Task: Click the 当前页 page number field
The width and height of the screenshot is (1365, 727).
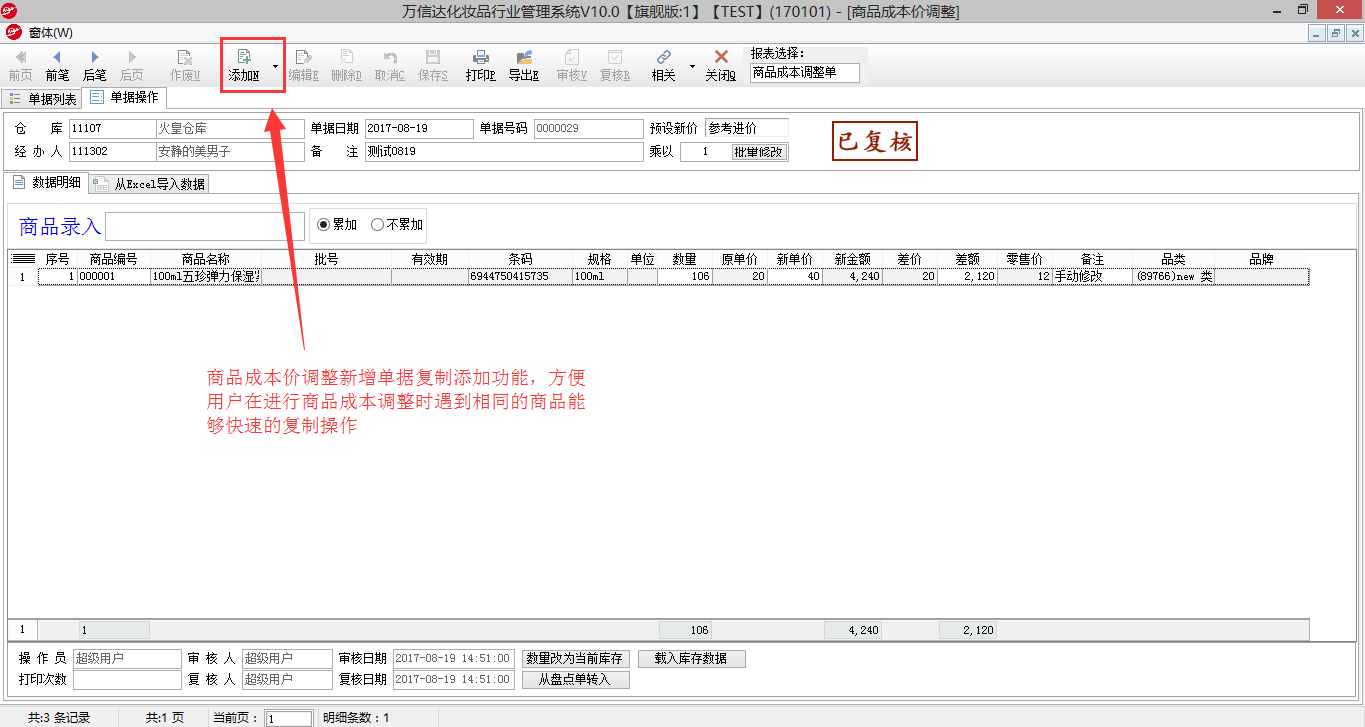Action: (x=289, y=718)
